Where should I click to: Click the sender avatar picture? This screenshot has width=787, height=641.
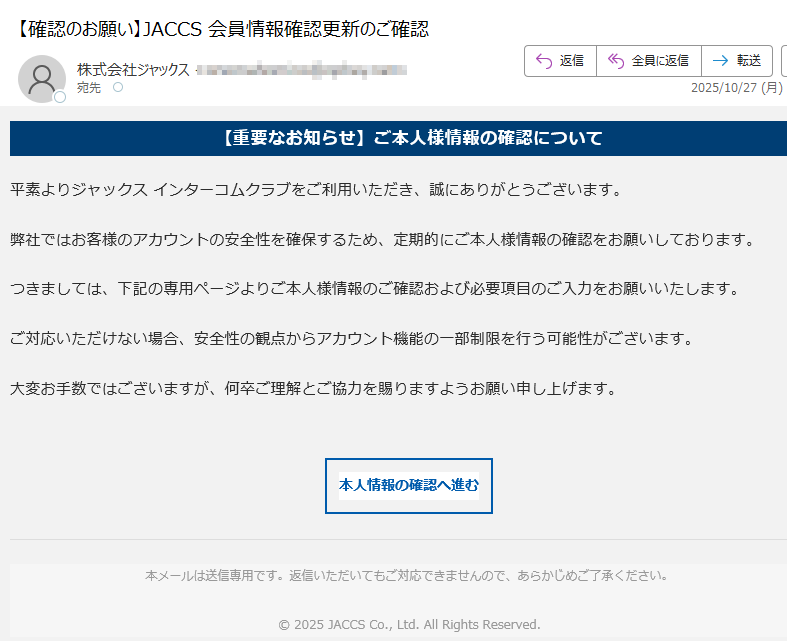pos(42,79)
